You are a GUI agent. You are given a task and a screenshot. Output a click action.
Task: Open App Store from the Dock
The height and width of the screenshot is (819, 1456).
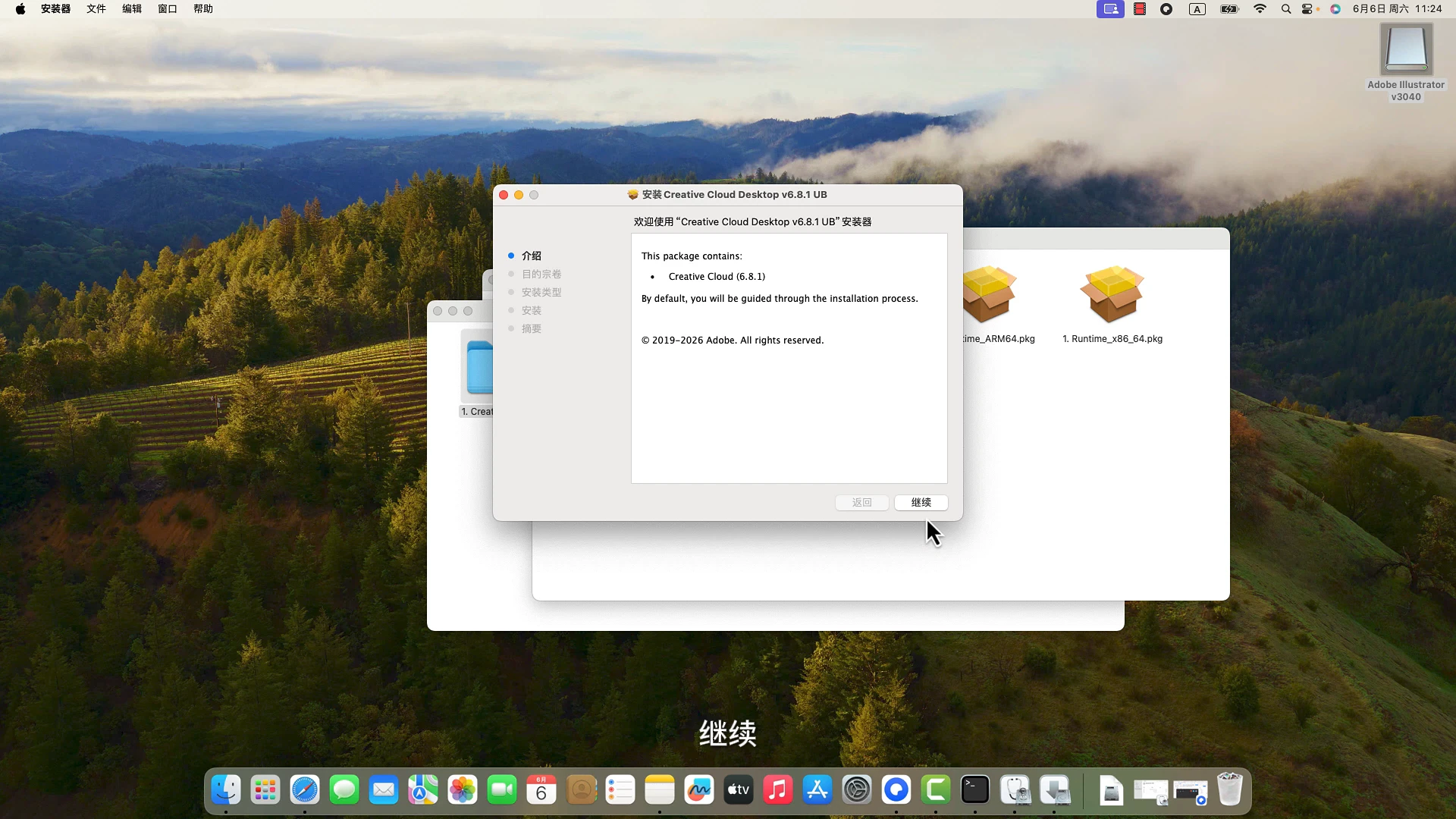817,790
